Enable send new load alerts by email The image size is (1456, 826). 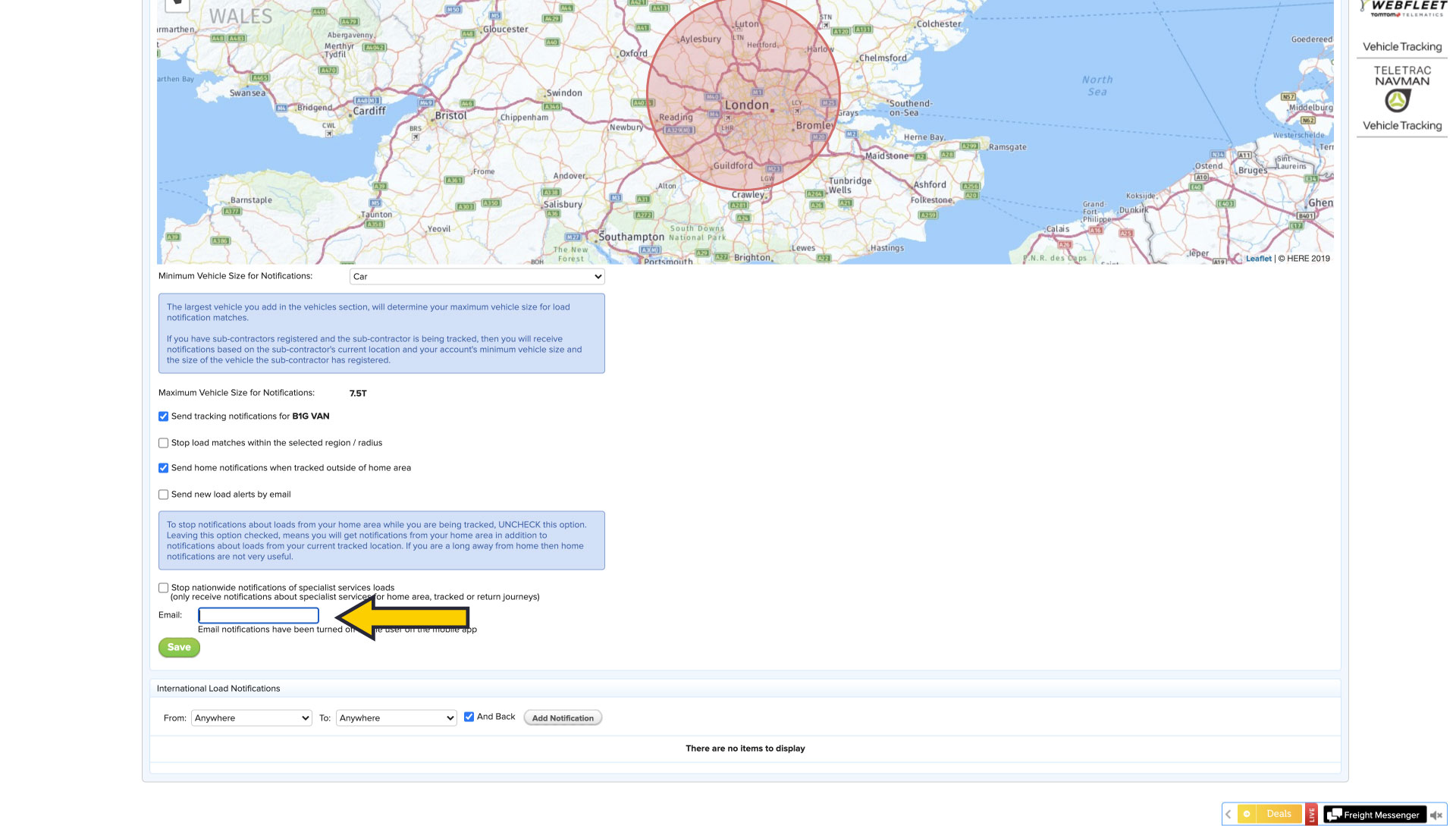(x=163, y=495)
